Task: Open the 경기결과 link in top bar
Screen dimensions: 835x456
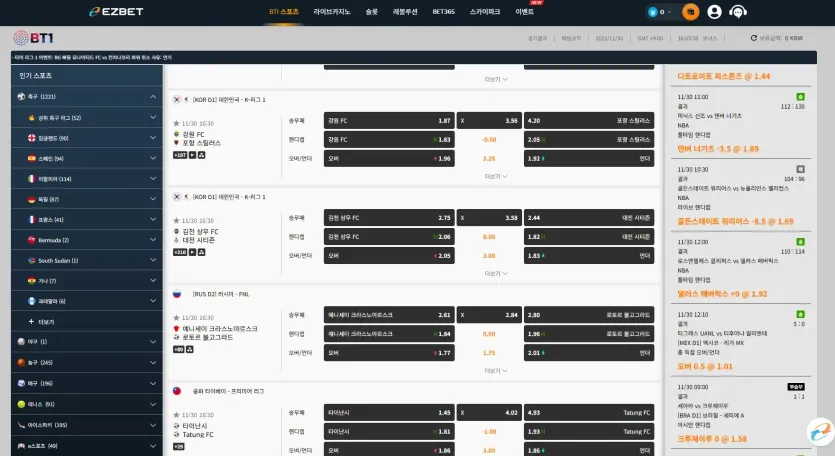Action: tap(537, 38)
